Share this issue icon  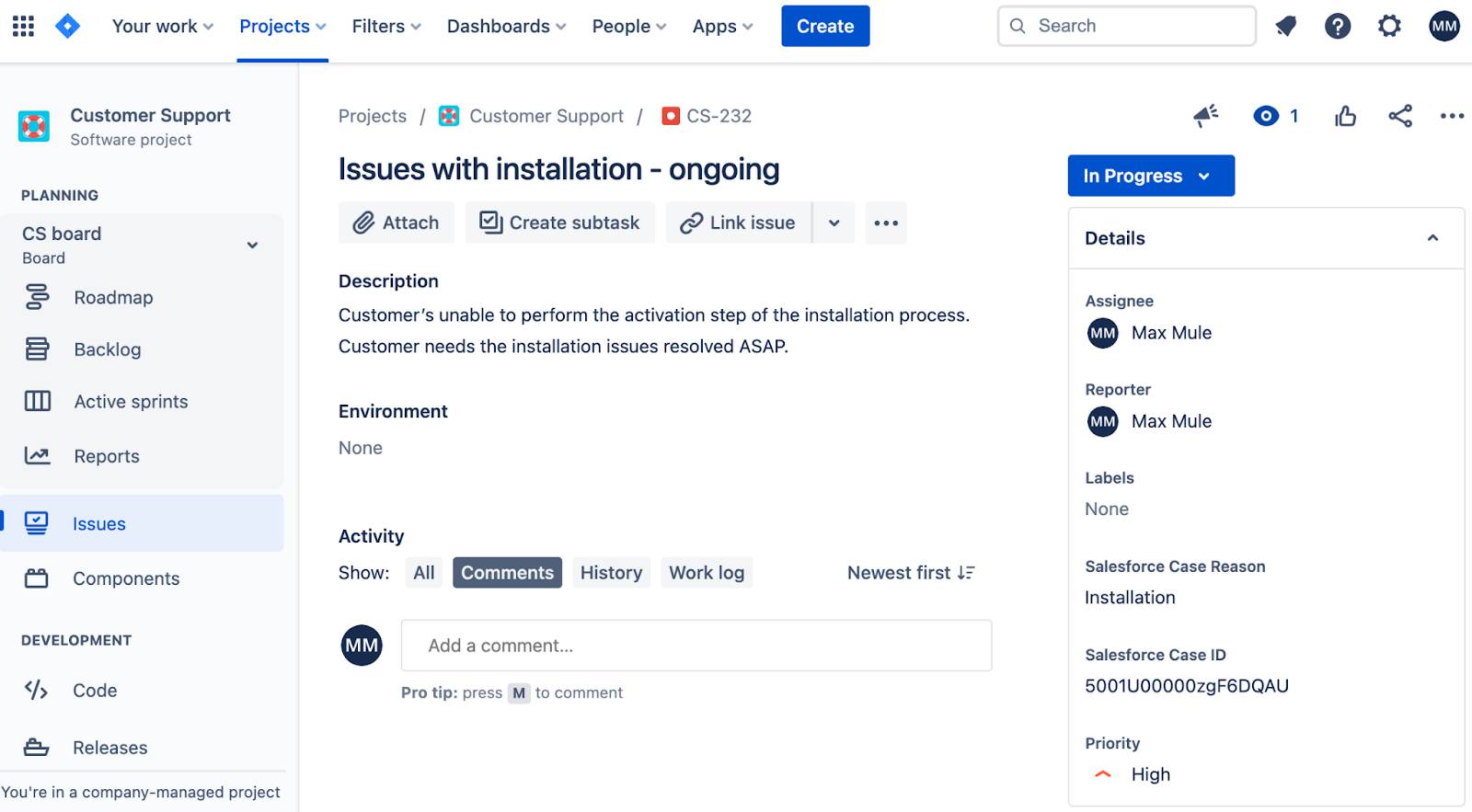[x=1400, y=116]
